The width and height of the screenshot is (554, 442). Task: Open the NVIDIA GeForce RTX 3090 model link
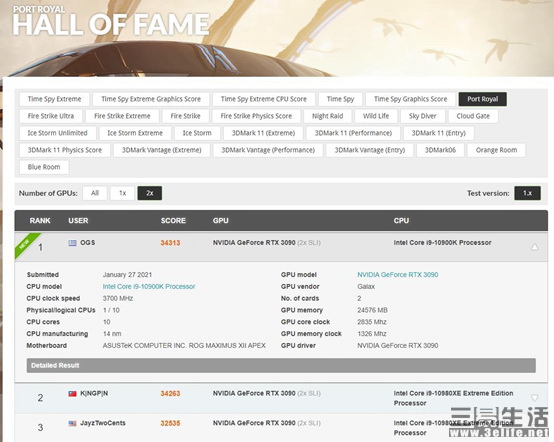pos(397,275)
